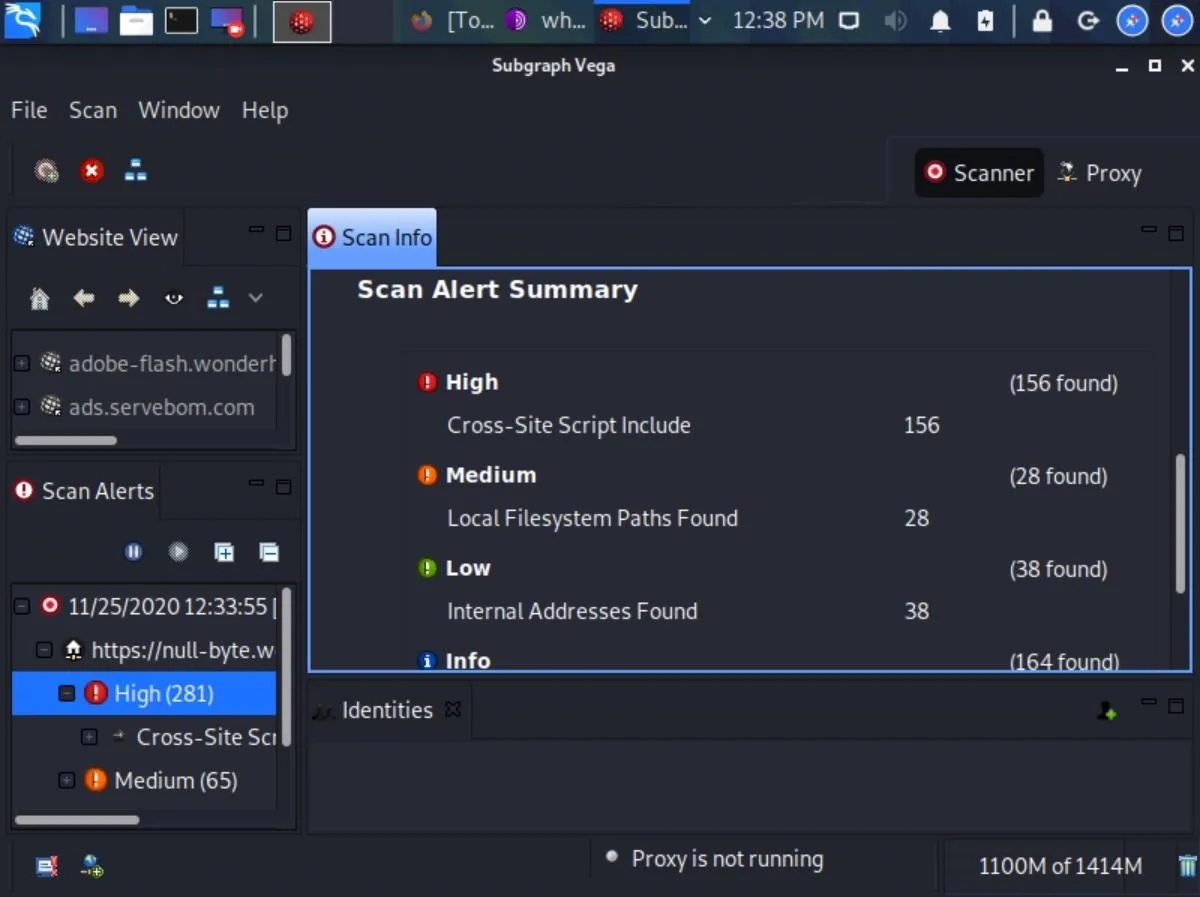Pause the scan in Scan Alerts

pos(134,552)
